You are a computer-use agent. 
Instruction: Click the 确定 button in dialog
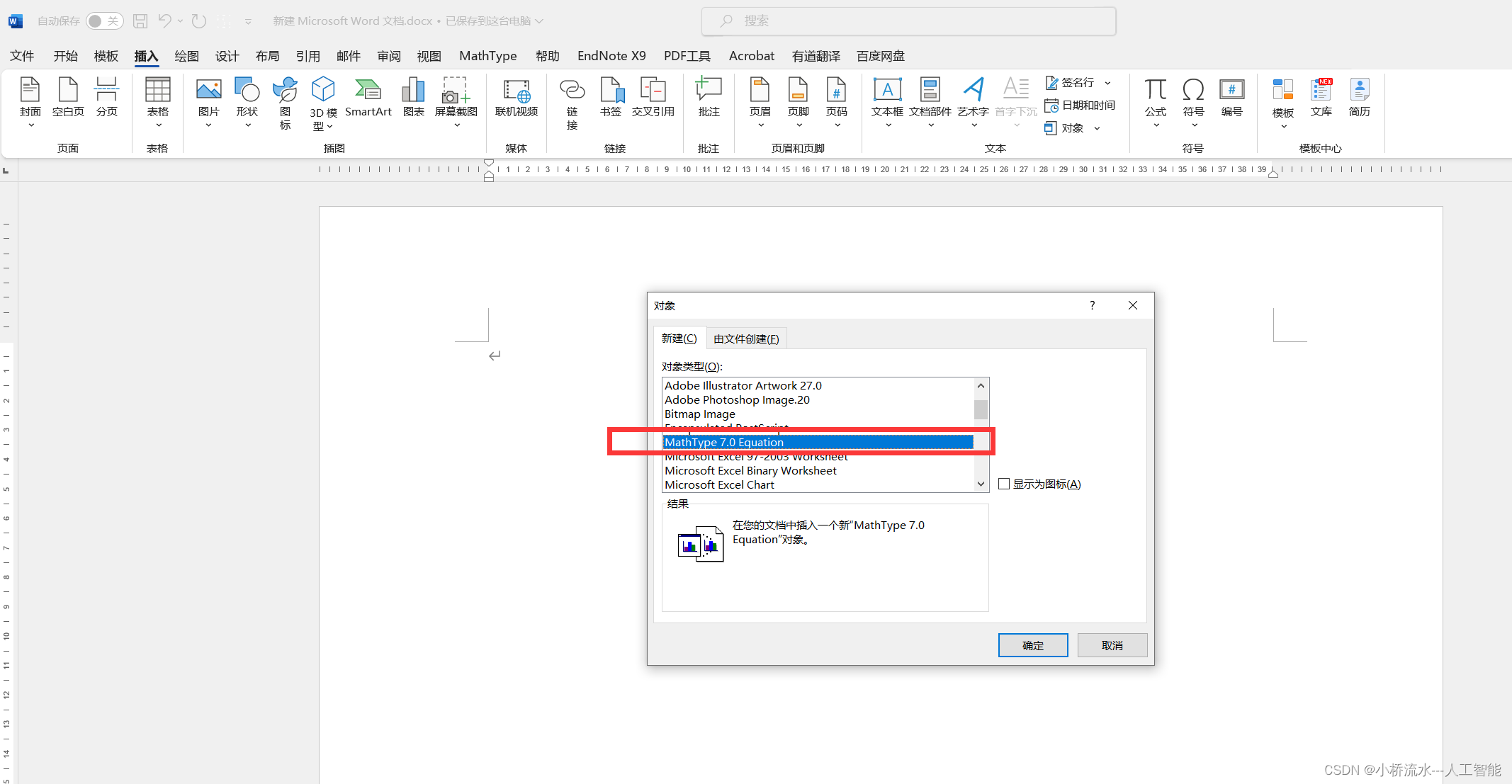(x=1032, y=645)
